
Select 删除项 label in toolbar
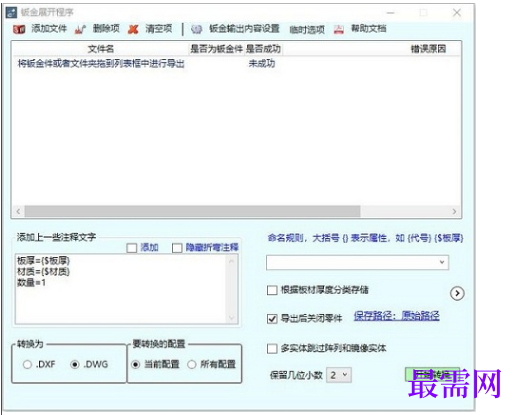(x=106, y=29)
